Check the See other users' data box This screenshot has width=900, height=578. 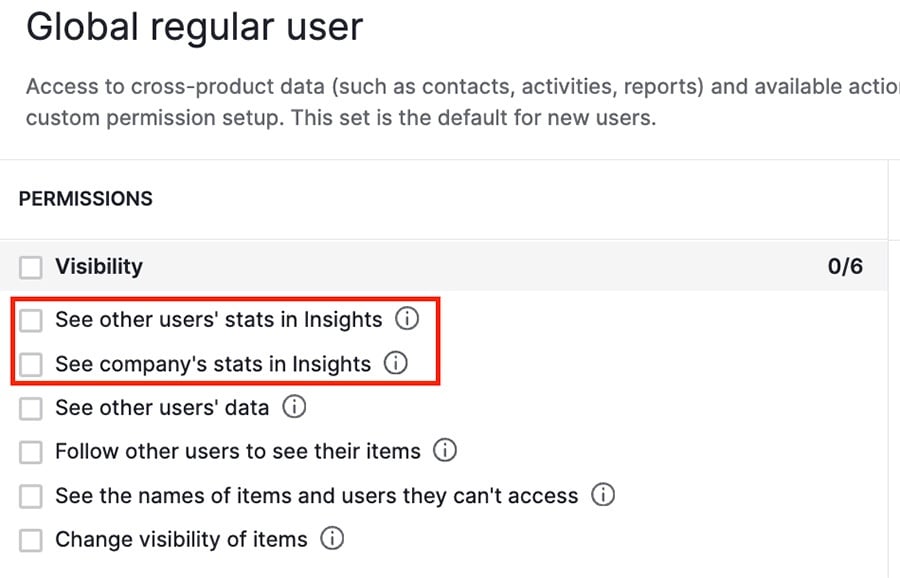click(x=30, y=407)
